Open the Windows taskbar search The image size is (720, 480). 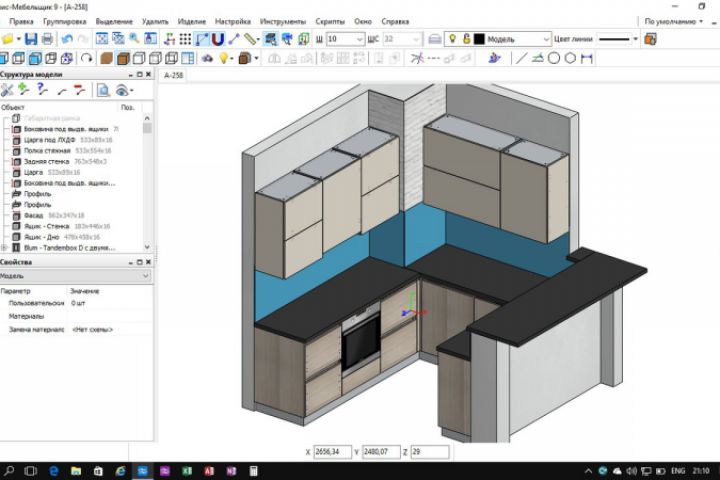[x=9, y=471]
